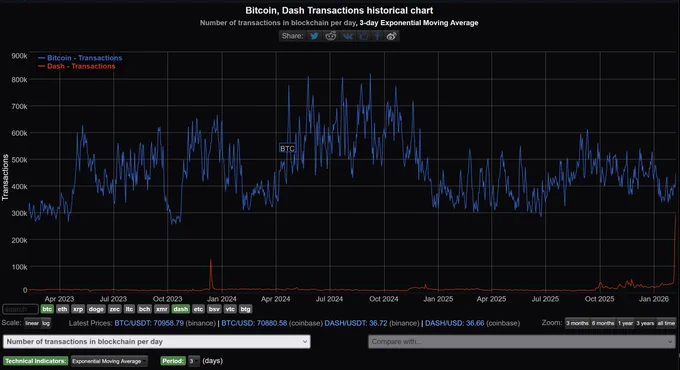Click the pentagon share icon beside VK
This screenshot has width=680, height=370.
(x=363, y=36)
